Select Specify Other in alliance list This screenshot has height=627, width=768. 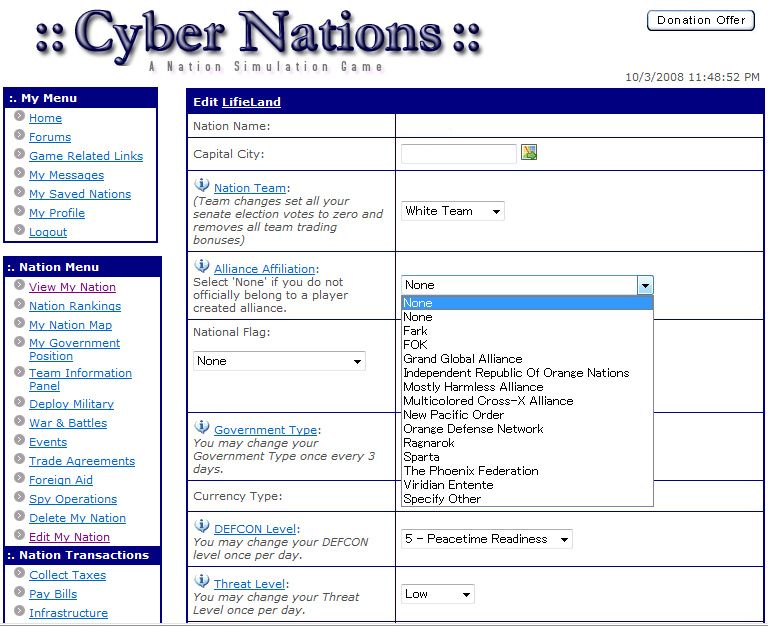[x=527, y=499]
